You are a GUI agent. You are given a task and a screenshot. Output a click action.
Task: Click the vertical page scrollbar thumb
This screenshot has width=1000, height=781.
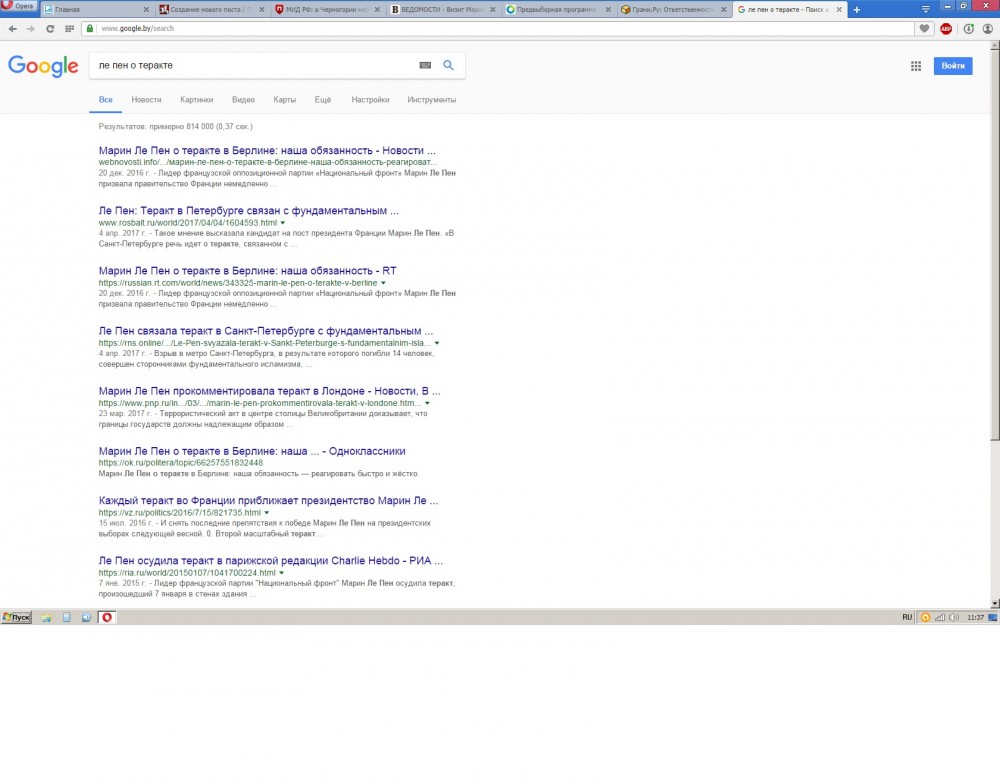[x=995, y=245]
